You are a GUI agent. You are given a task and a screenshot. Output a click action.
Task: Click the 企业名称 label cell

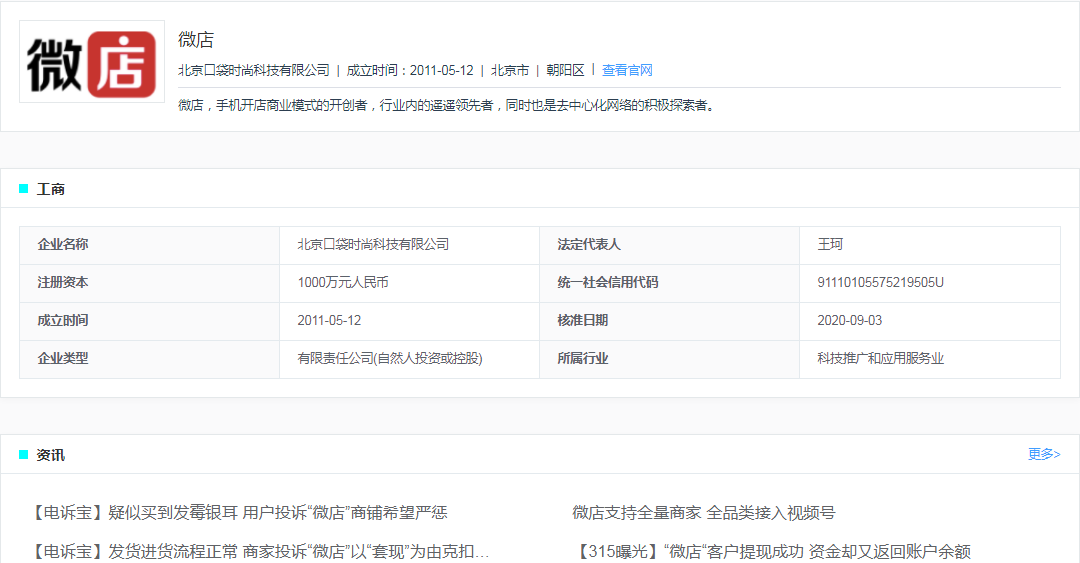149,245
